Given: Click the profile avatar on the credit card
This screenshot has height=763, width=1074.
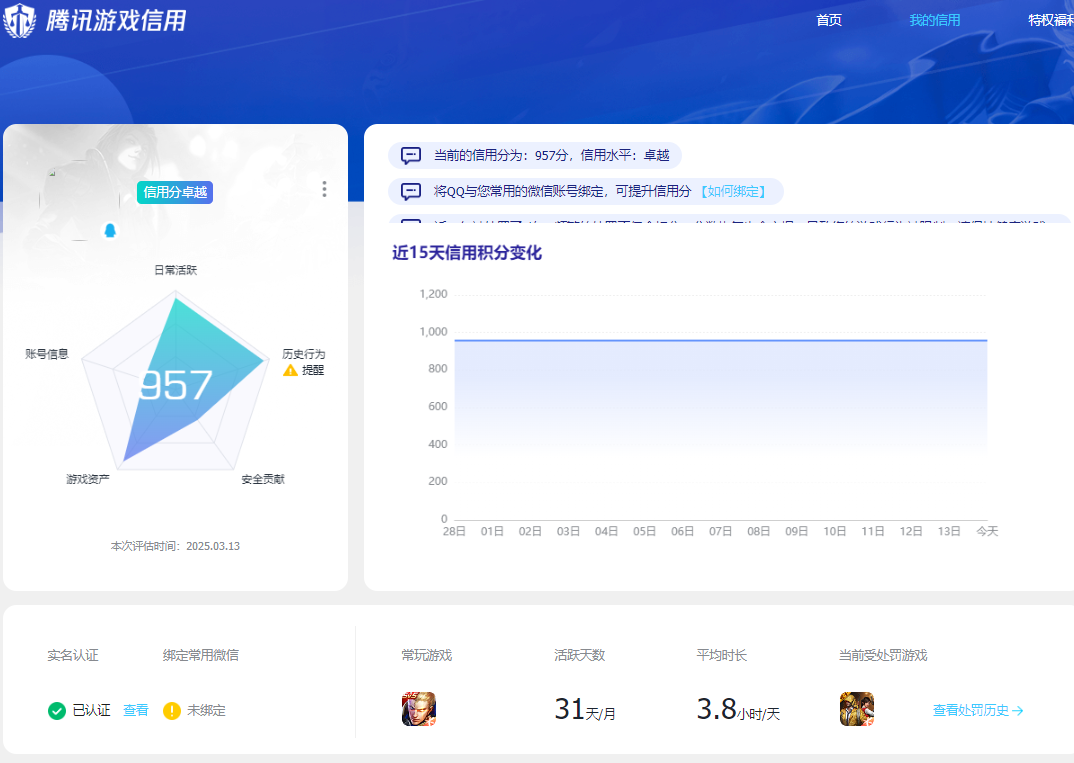Looking at the screenshot, I should tap(79, 200).
